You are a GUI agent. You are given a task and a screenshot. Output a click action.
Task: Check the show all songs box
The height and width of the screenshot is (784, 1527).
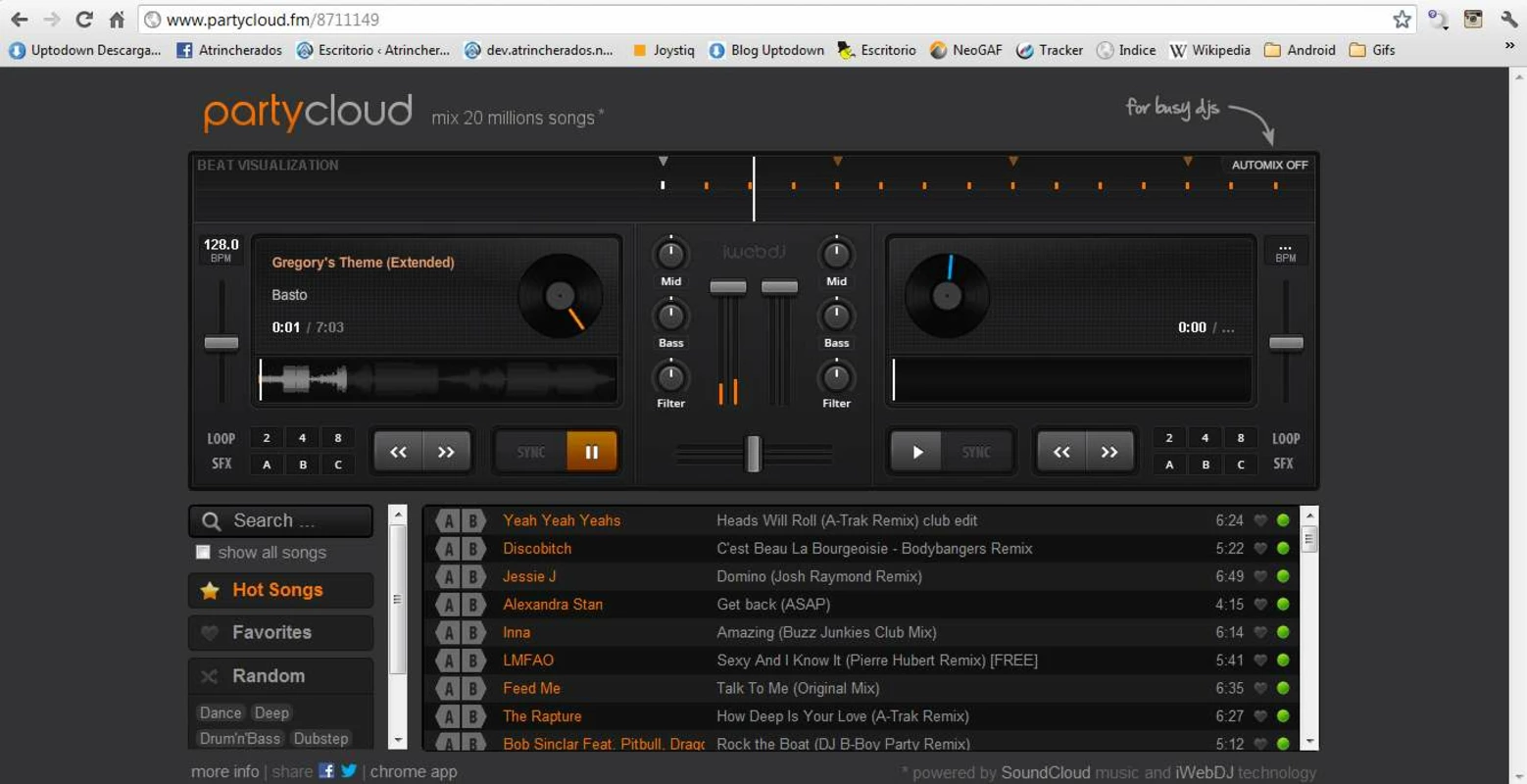click(203, 552)
